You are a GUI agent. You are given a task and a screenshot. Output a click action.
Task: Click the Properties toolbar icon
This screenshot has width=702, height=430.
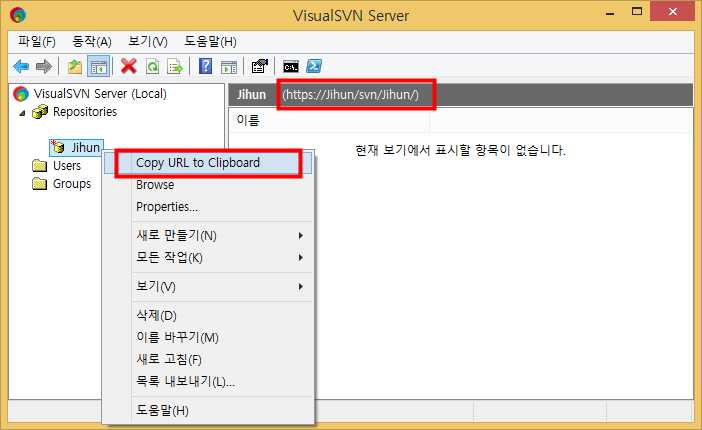click(x=260, y=67)
